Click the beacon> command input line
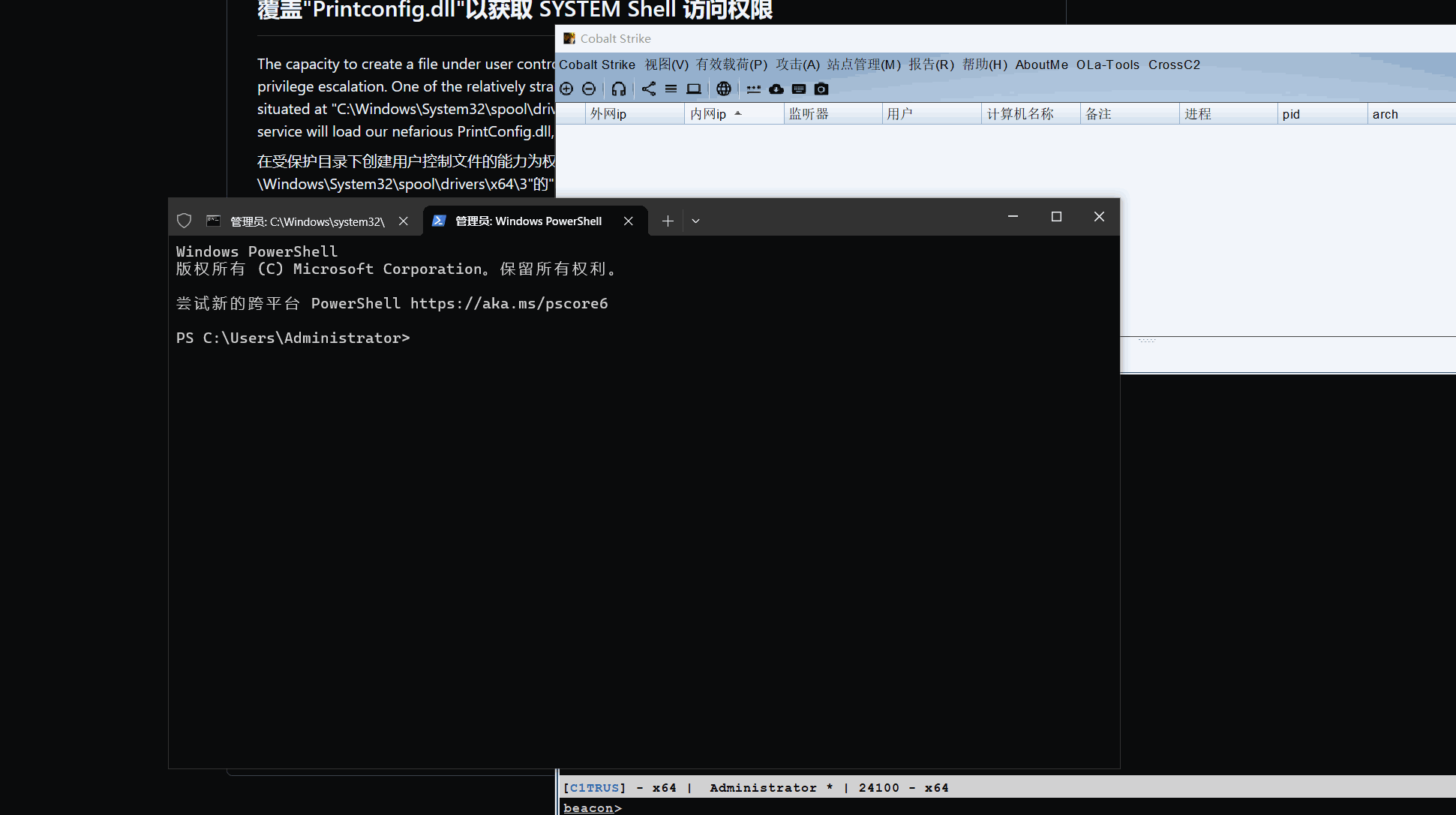The width and height of the screenshot is (1456, 815). [1009, 807]
